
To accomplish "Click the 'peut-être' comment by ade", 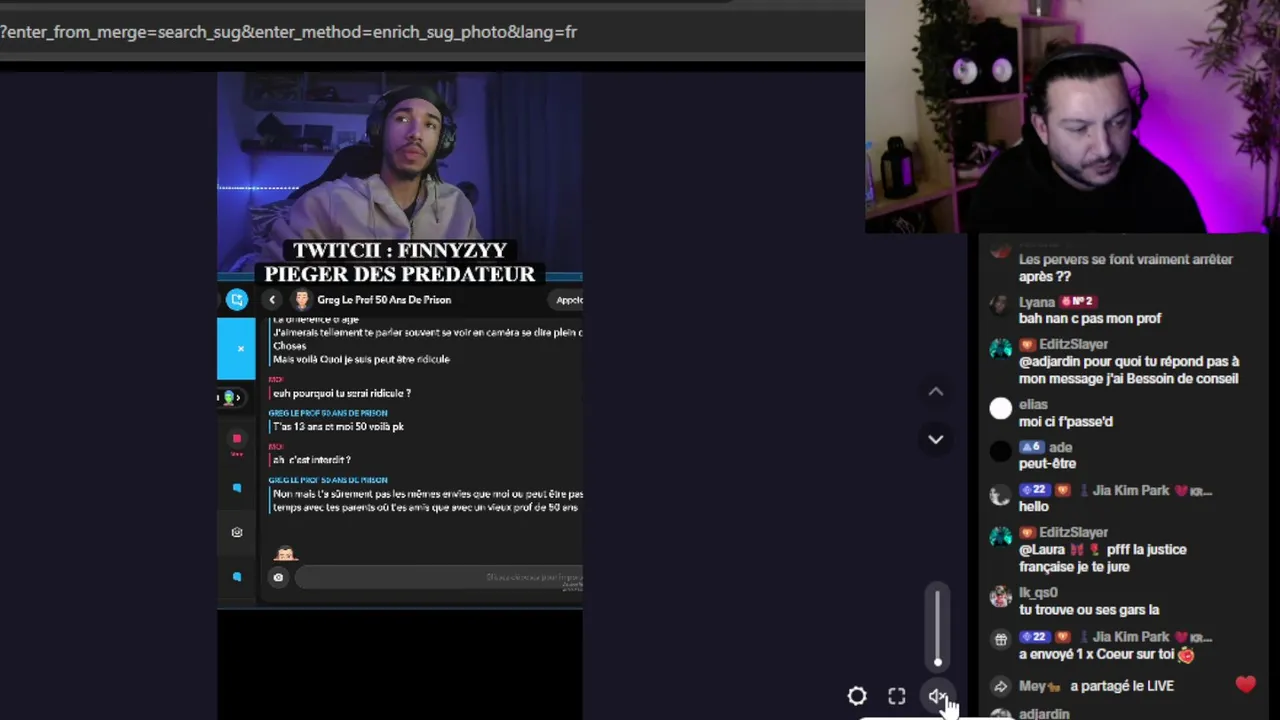I will point(1047,464).
